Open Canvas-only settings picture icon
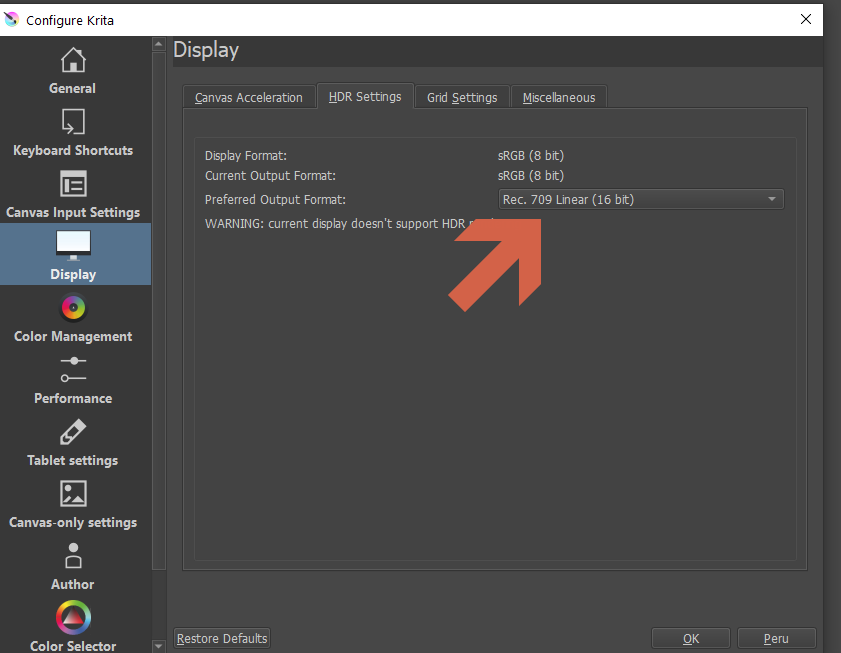Image resolution: width=841 pixels, height=653 pixels. (73, 494)
